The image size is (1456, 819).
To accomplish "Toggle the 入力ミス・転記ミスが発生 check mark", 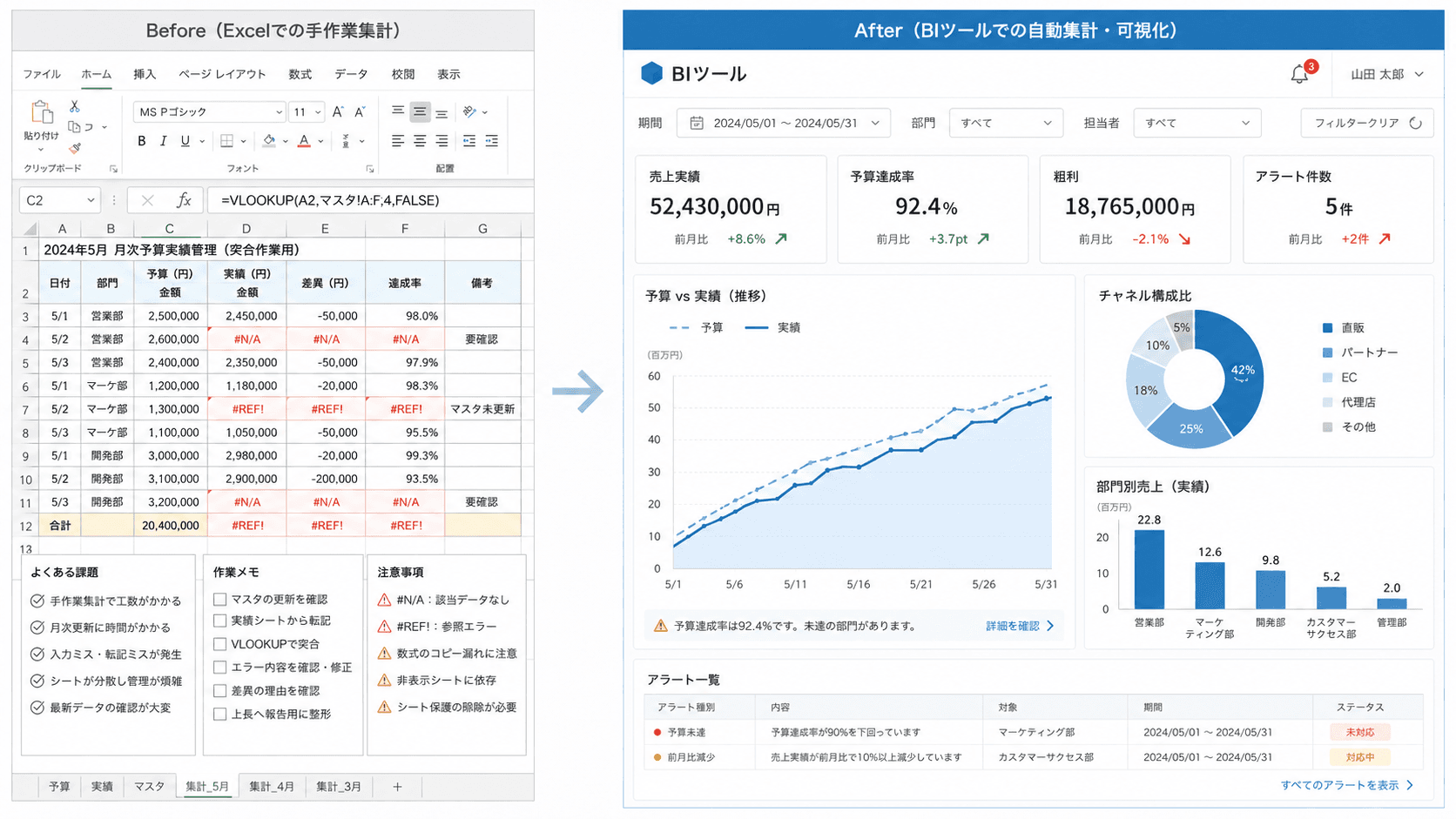I will pos(37,655).
